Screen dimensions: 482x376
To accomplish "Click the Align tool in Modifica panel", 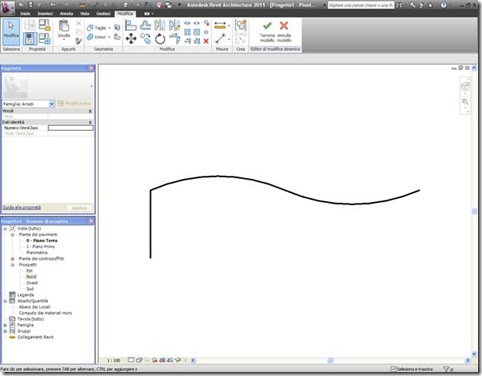I will tap(131, 25).
